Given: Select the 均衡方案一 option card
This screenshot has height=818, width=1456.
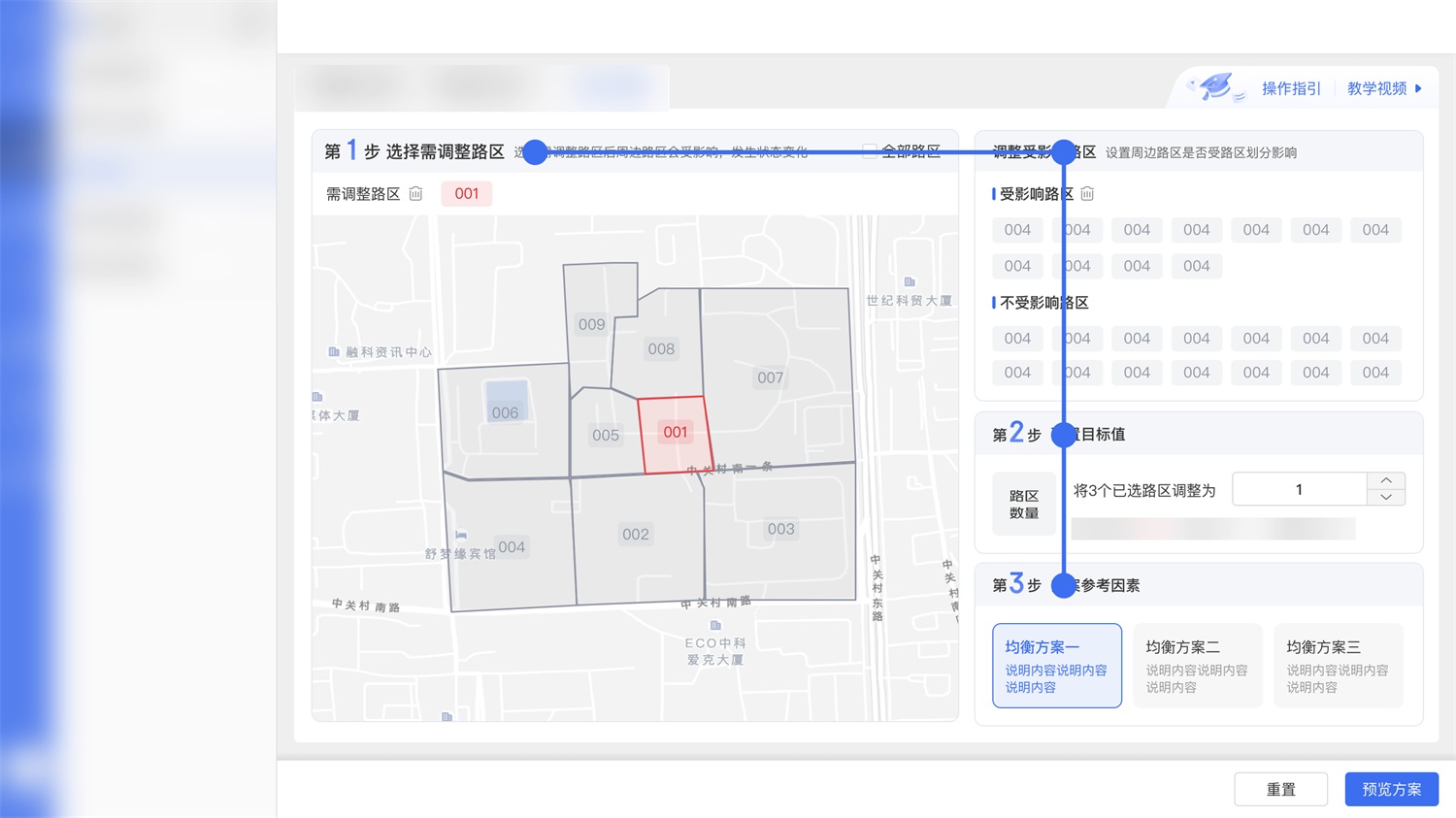Looking at the screenshot, I should click(x=1057, y=666).
